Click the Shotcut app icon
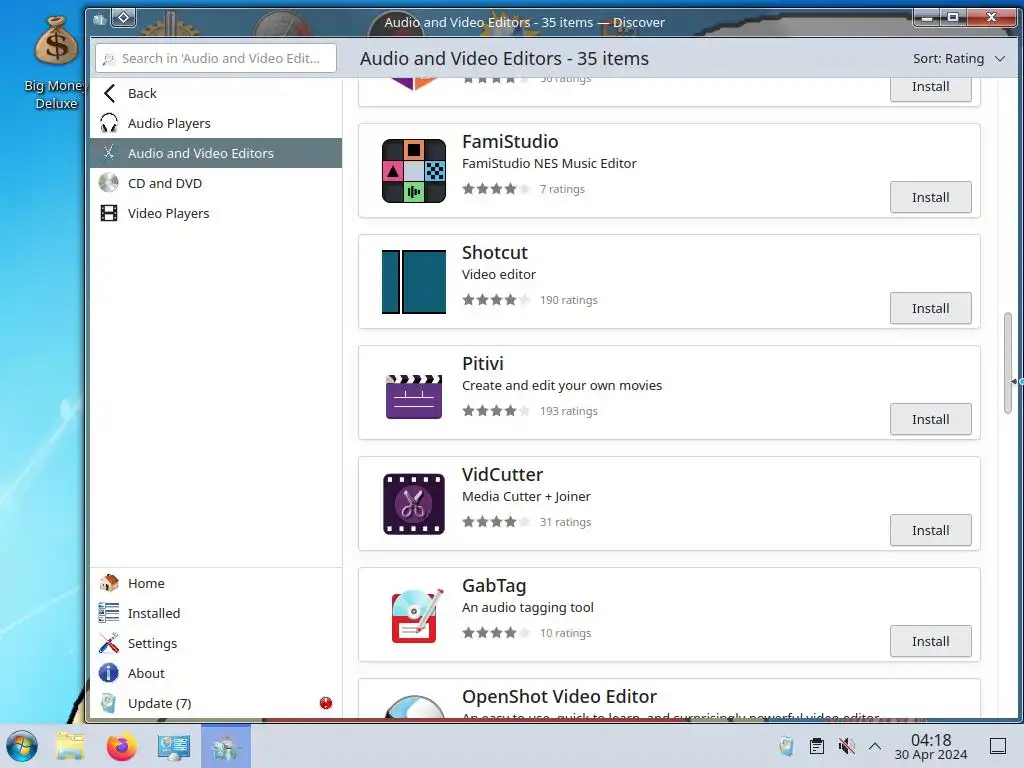 coord(413,281)
